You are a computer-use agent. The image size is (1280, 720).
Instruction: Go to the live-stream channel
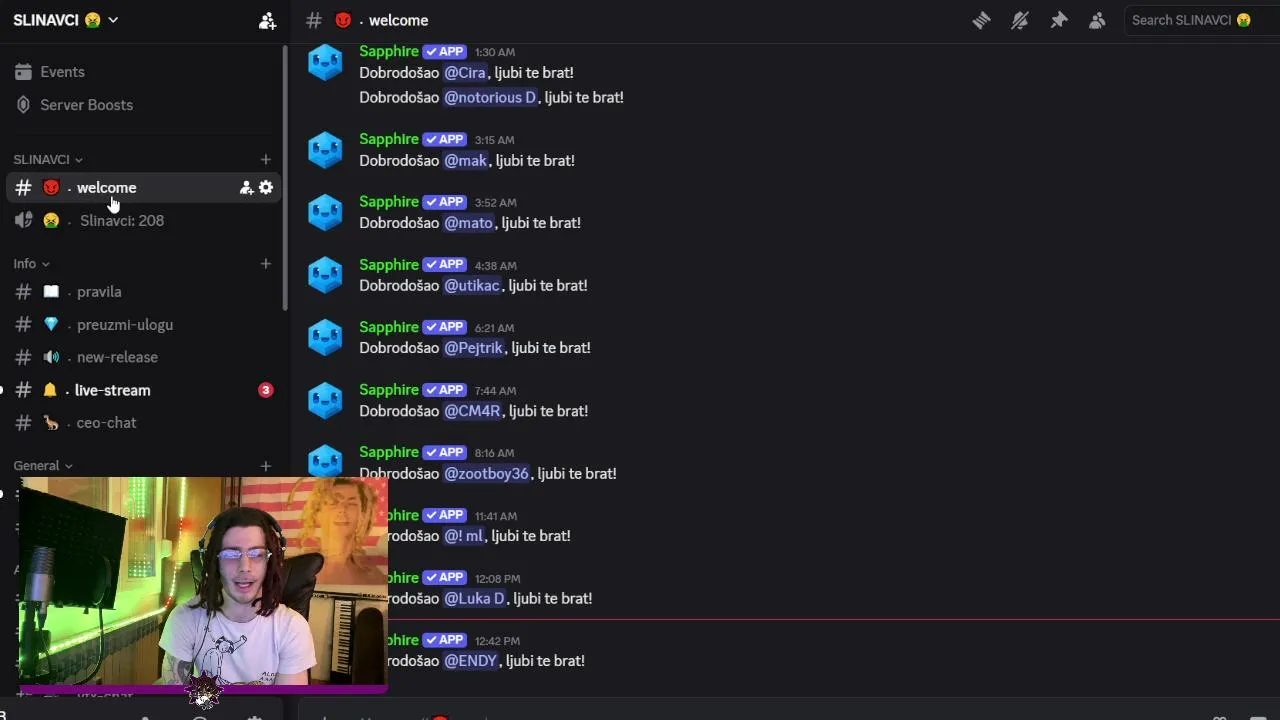point(143,390)
